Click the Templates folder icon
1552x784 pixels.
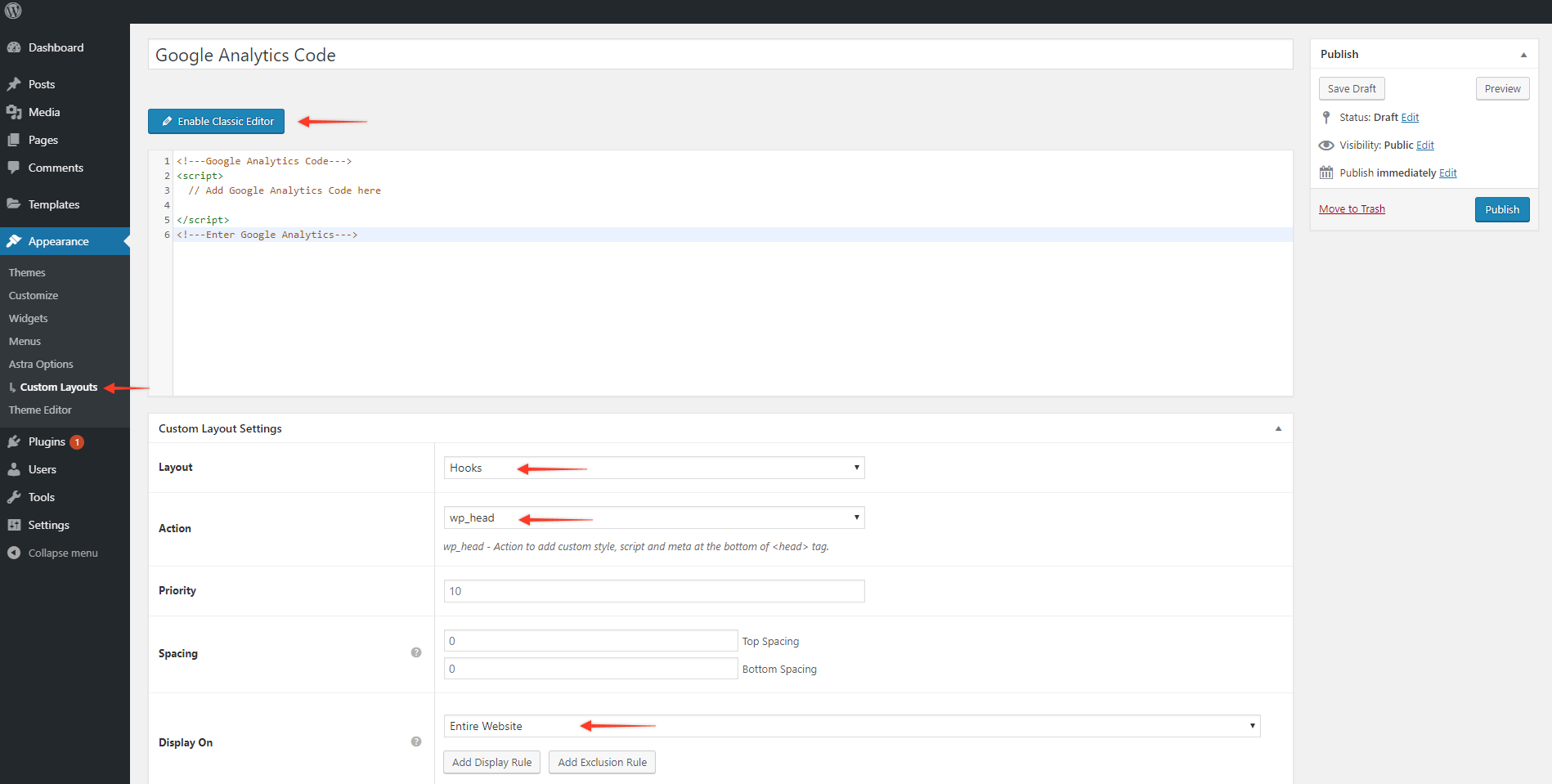14,204
